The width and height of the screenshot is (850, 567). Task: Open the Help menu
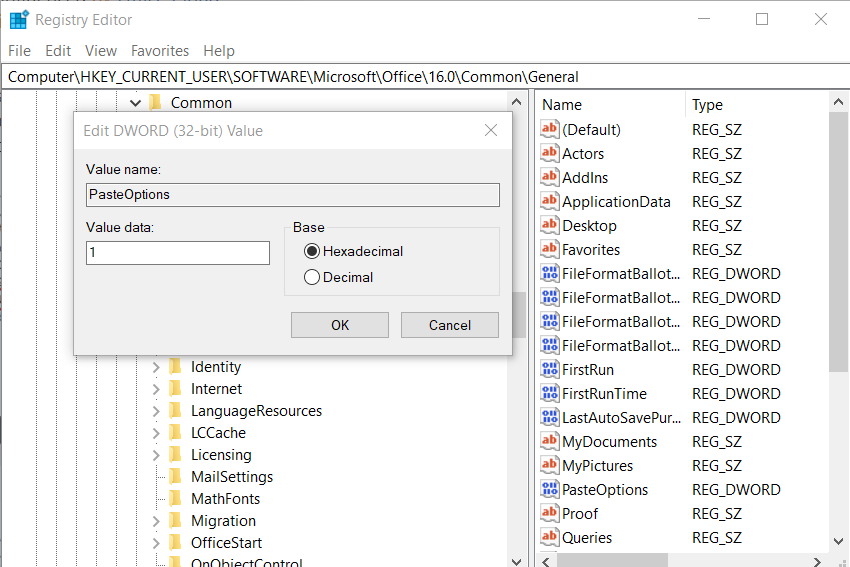[219, 50]
